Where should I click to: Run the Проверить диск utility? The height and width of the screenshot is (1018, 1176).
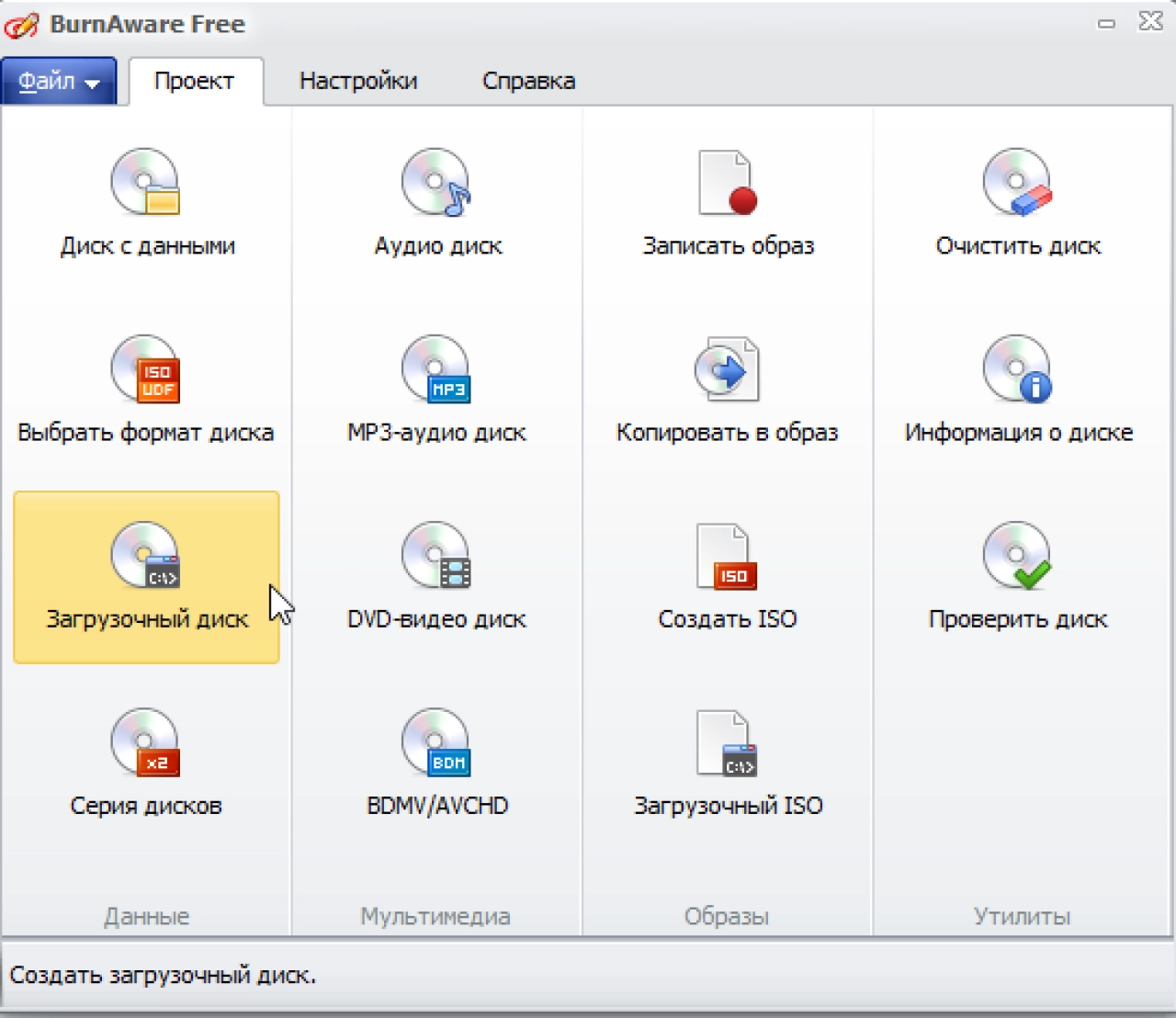(x=1017, y=577)
